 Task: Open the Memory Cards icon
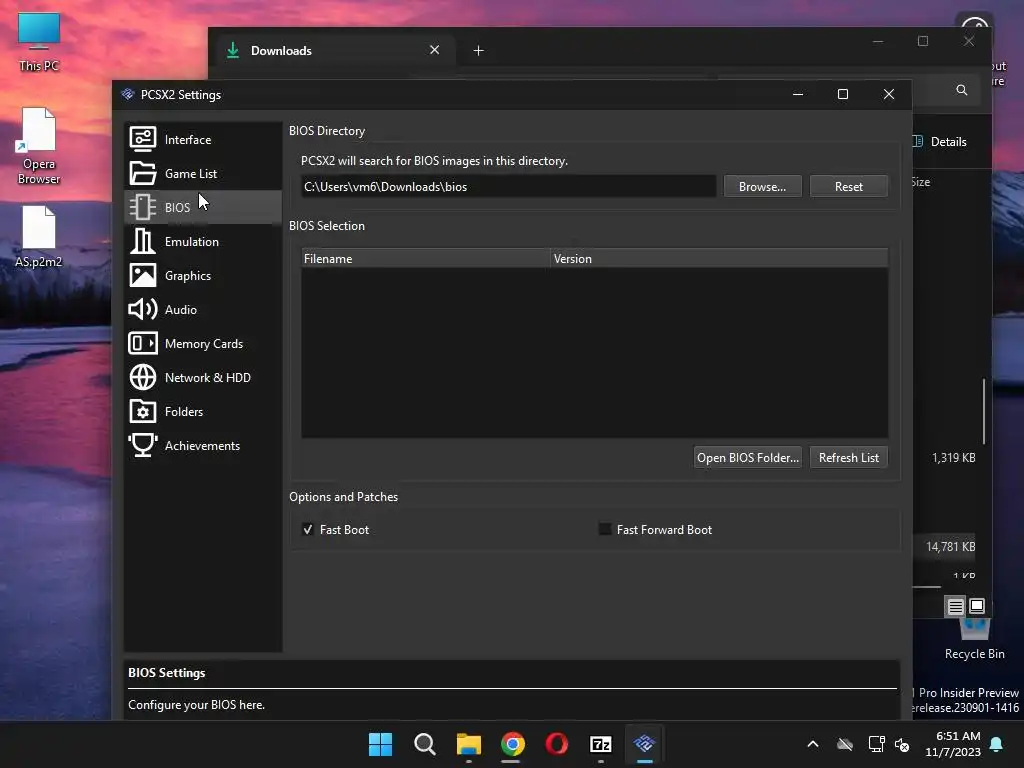point(142,343)
